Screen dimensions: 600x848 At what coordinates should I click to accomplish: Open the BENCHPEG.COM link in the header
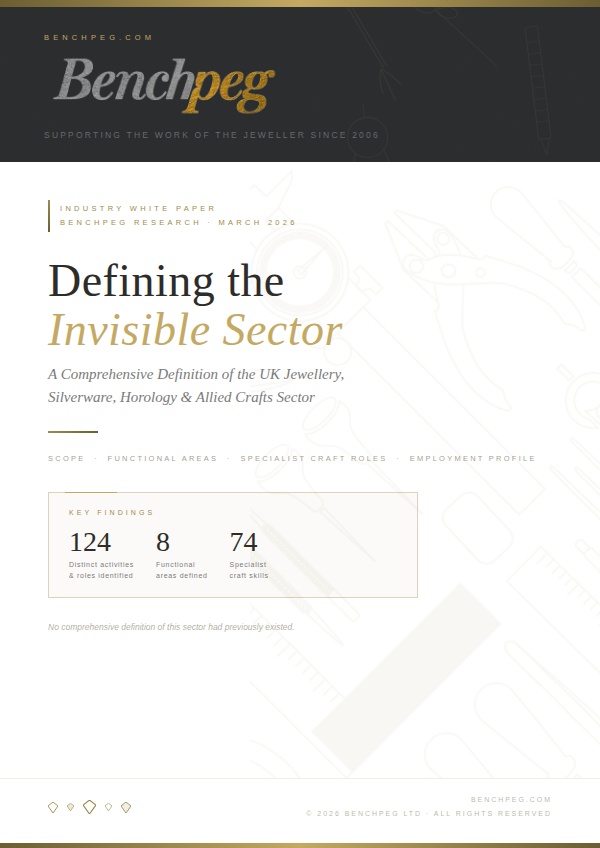[98, 37]
